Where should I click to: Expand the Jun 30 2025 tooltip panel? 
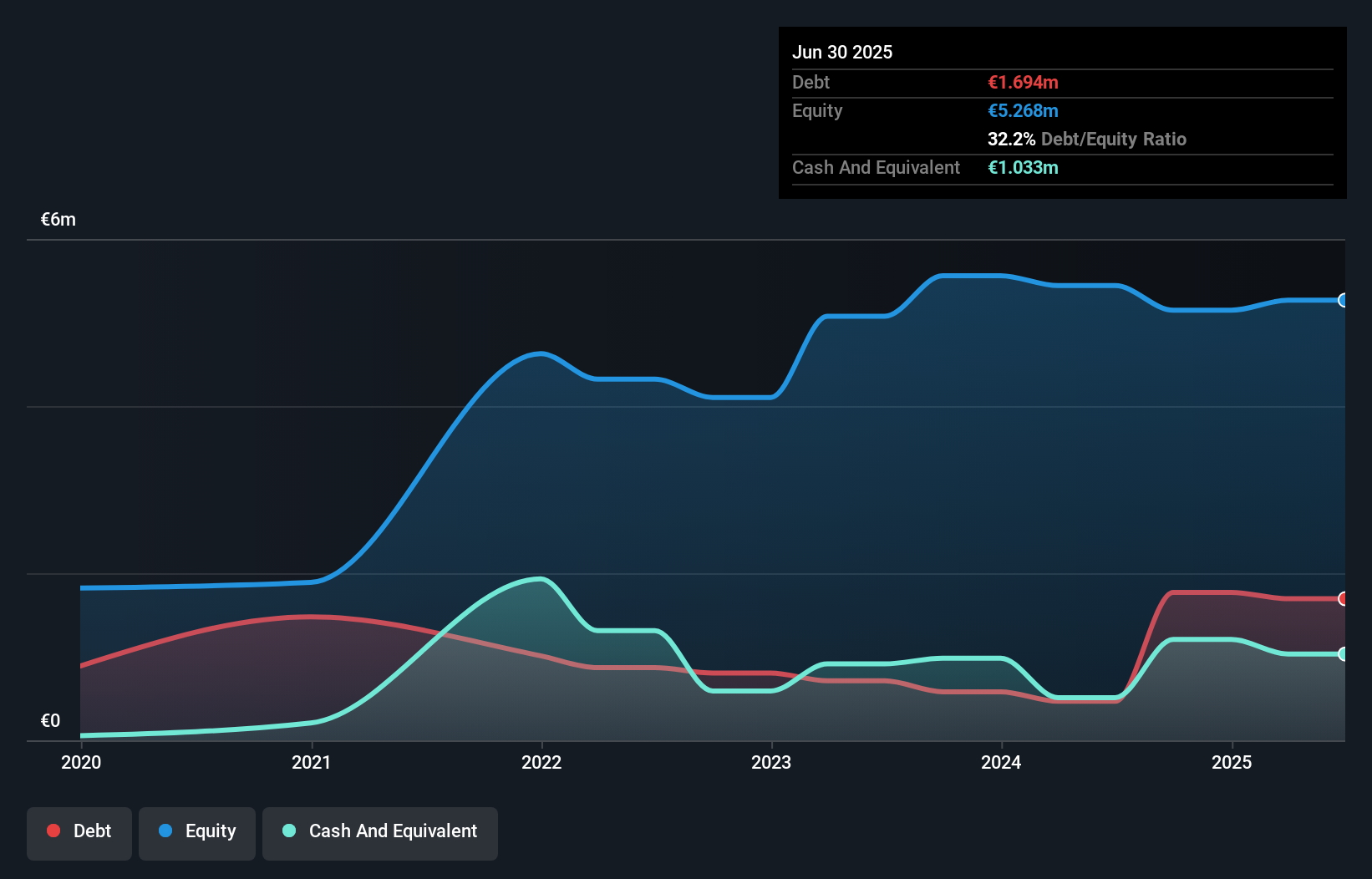[843, 52]
